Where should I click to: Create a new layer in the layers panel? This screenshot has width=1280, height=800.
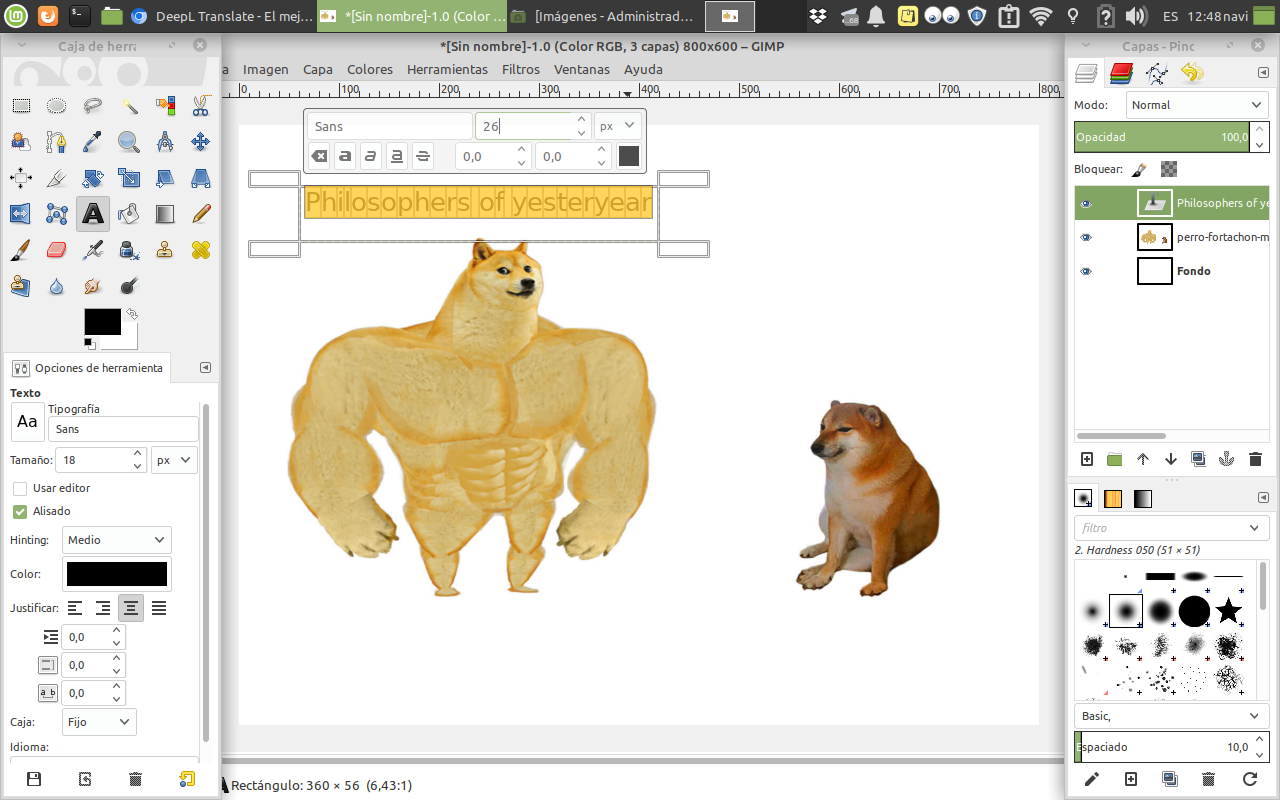[1087, 459]
